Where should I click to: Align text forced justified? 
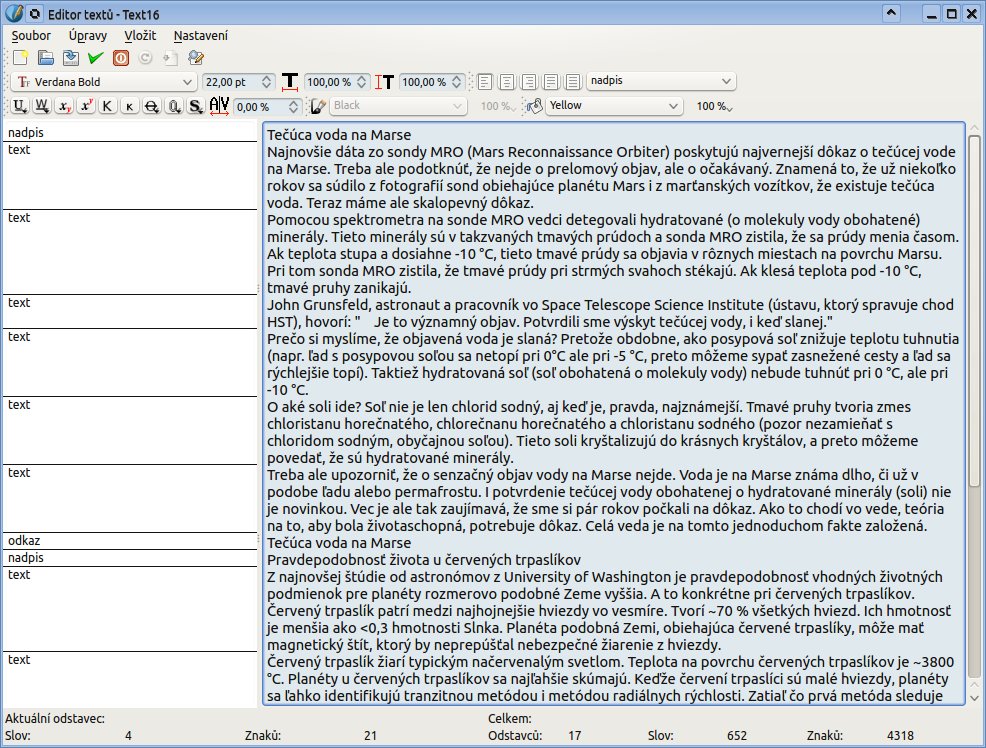coord(572,82)
